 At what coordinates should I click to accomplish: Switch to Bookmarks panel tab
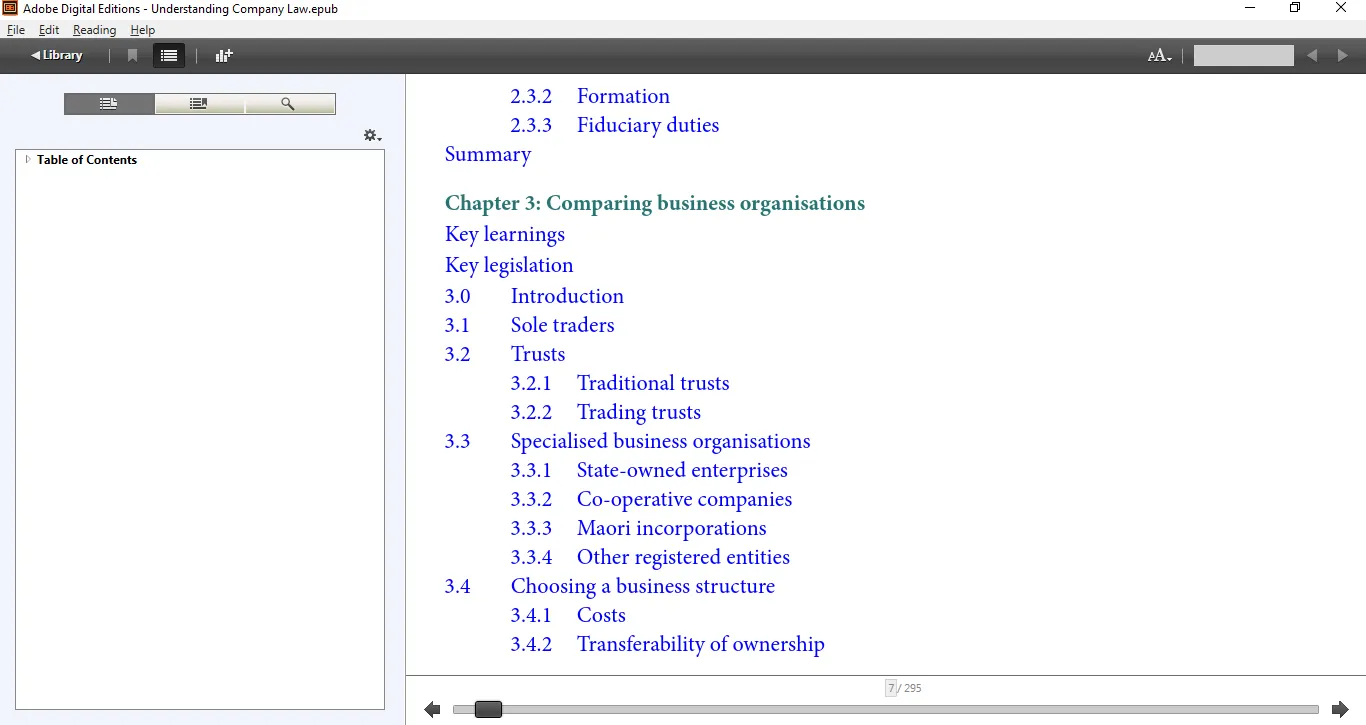click(199, 104)
